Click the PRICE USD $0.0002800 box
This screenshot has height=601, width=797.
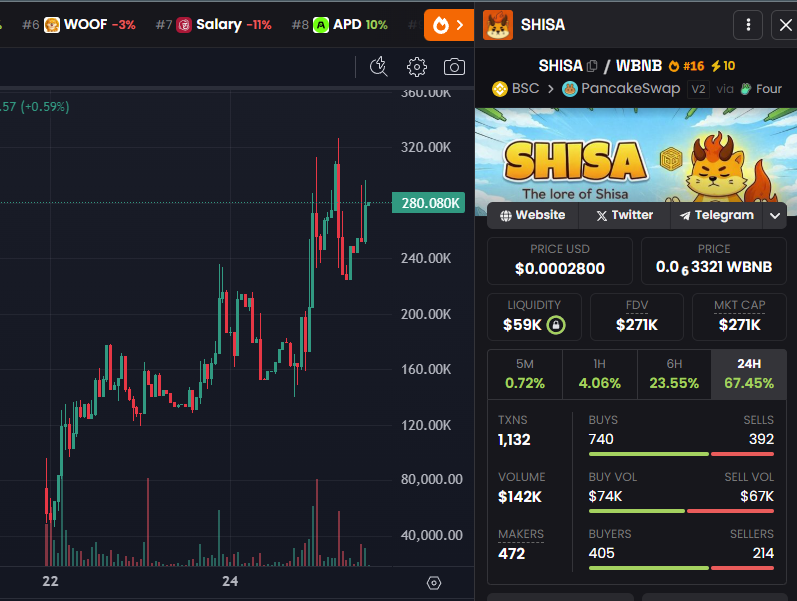coord(560,261)
